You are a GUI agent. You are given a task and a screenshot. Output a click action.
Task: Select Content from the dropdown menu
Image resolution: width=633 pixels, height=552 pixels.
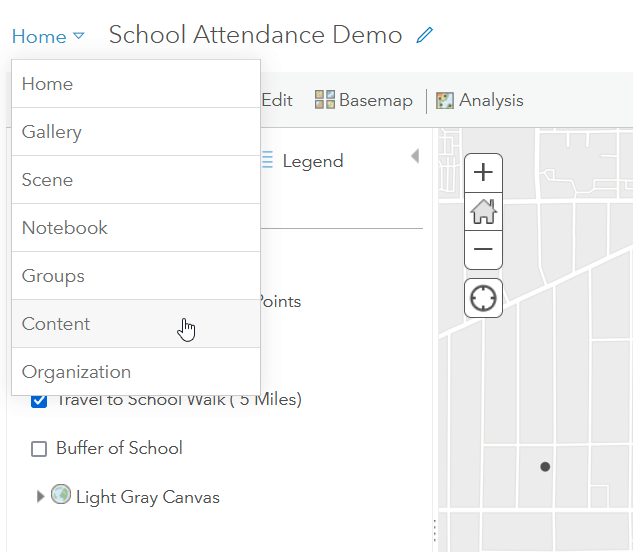coord(56,324)
